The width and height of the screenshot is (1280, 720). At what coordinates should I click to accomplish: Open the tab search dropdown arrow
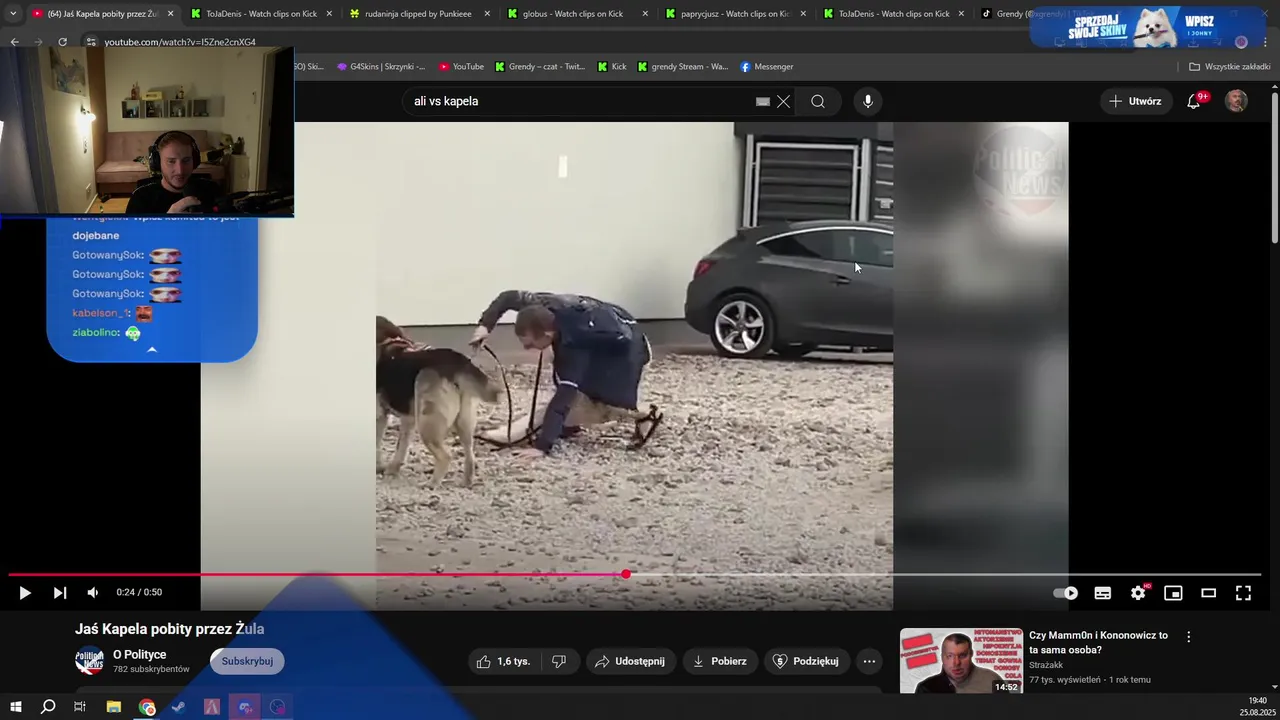(12, 14)
